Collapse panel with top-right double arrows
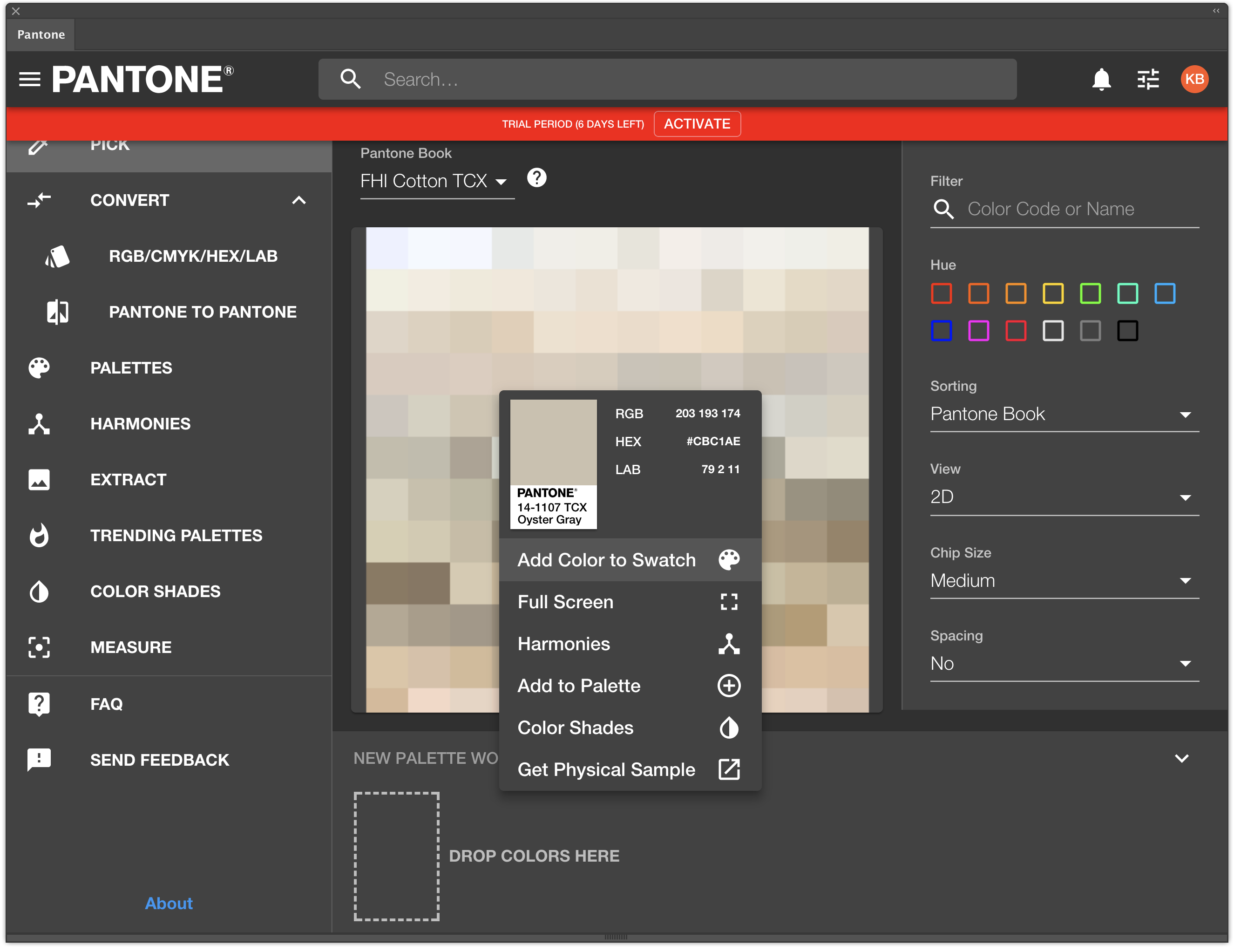 coord(1215,10)
